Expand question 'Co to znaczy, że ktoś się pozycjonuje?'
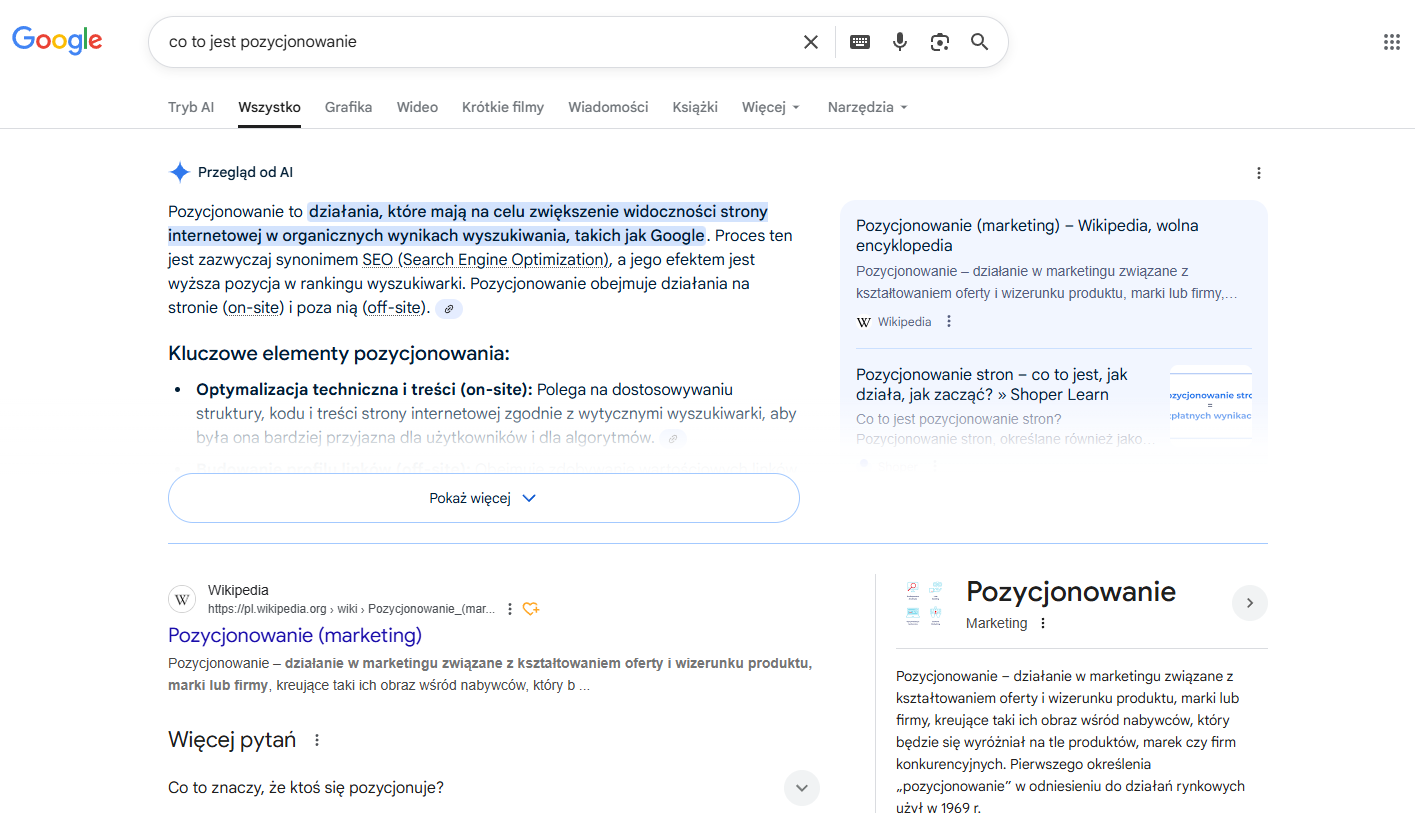 tap(494, 788)
